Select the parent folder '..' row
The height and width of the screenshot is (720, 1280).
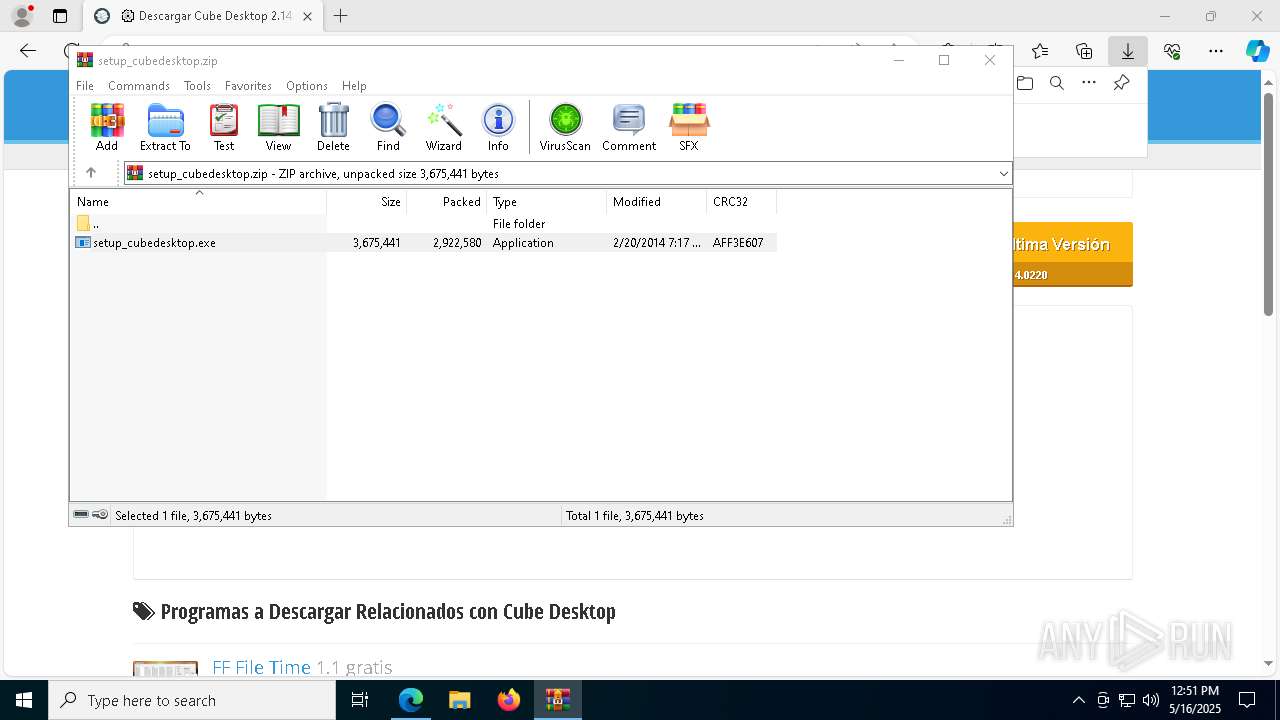(x=424, y=224)
